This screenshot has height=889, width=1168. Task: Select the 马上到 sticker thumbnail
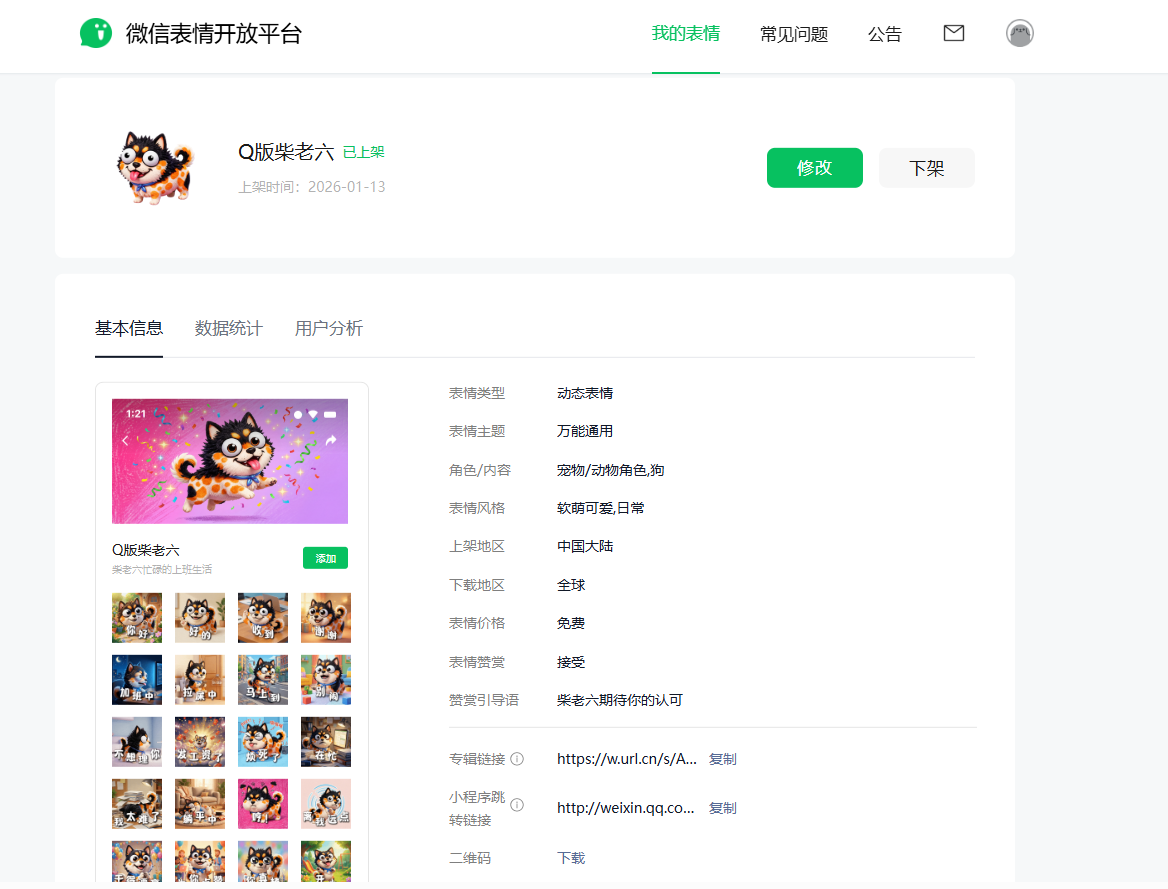(x=263, y=680)
